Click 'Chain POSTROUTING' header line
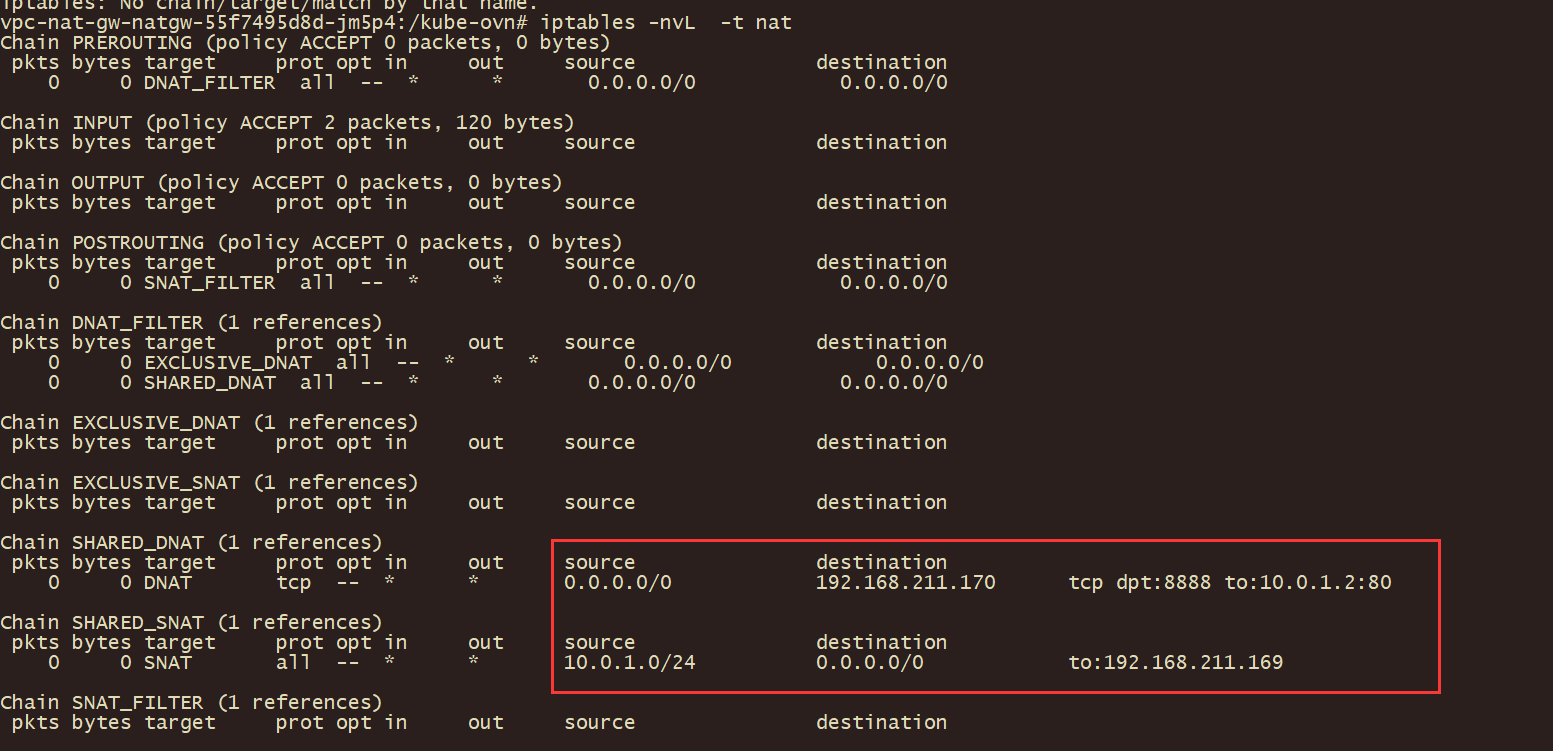Image resolution: width=1553 pixels, height=751 pixels. pyautogui.click(x=311, y=242)
